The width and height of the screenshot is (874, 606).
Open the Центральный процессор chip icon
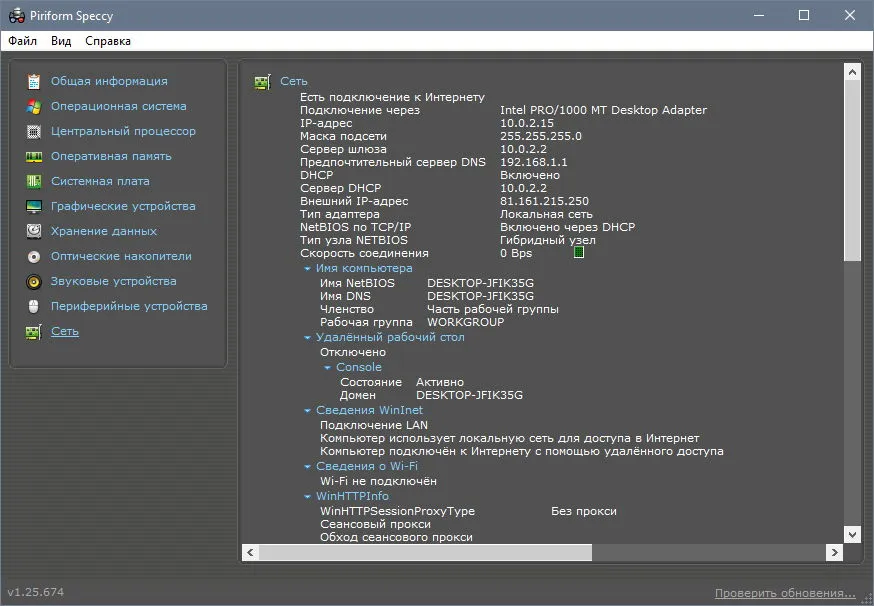(34, 132)
